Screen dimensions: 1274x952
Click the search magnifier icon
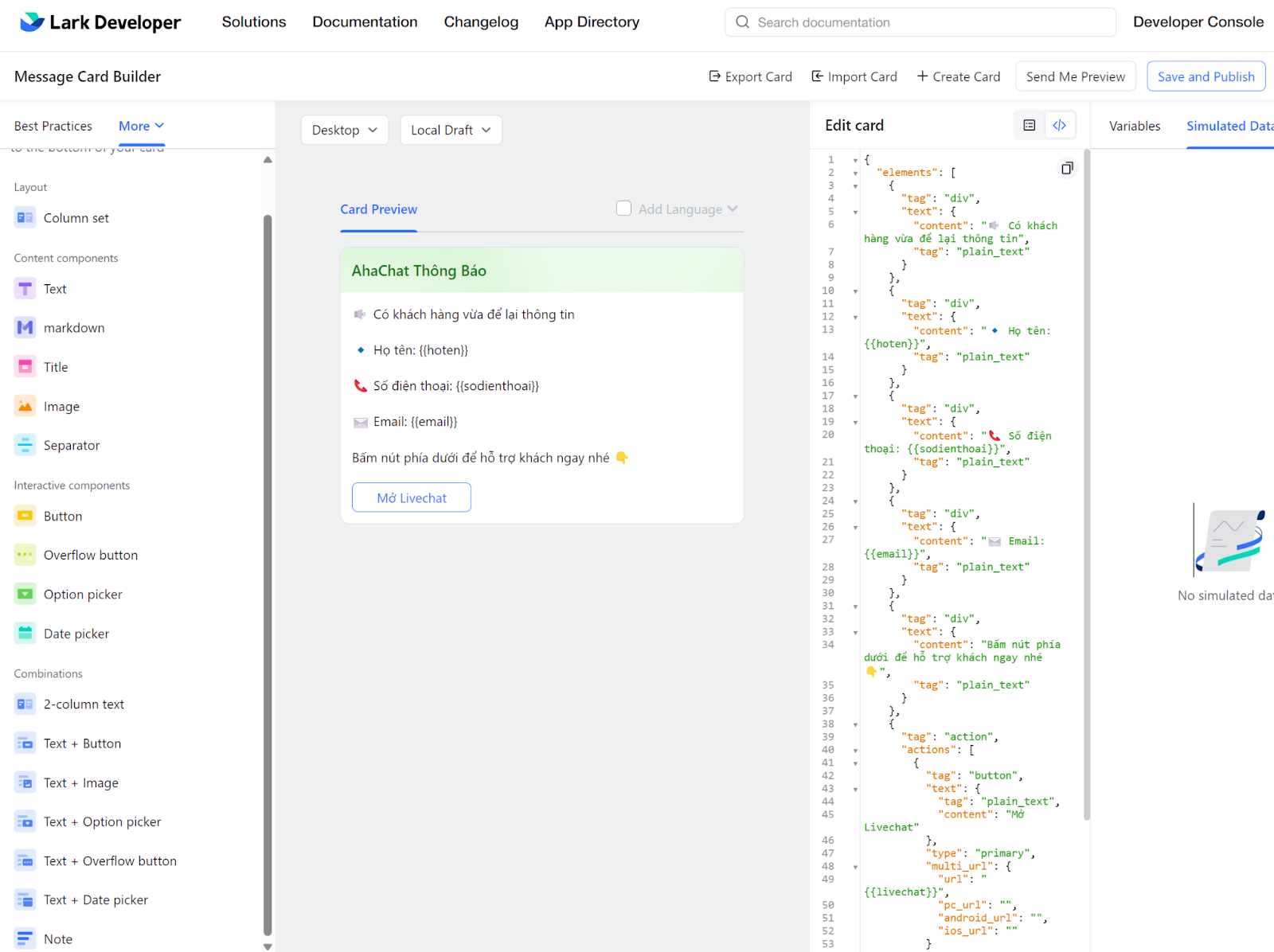pyautogui.click(x=742, y=22)
